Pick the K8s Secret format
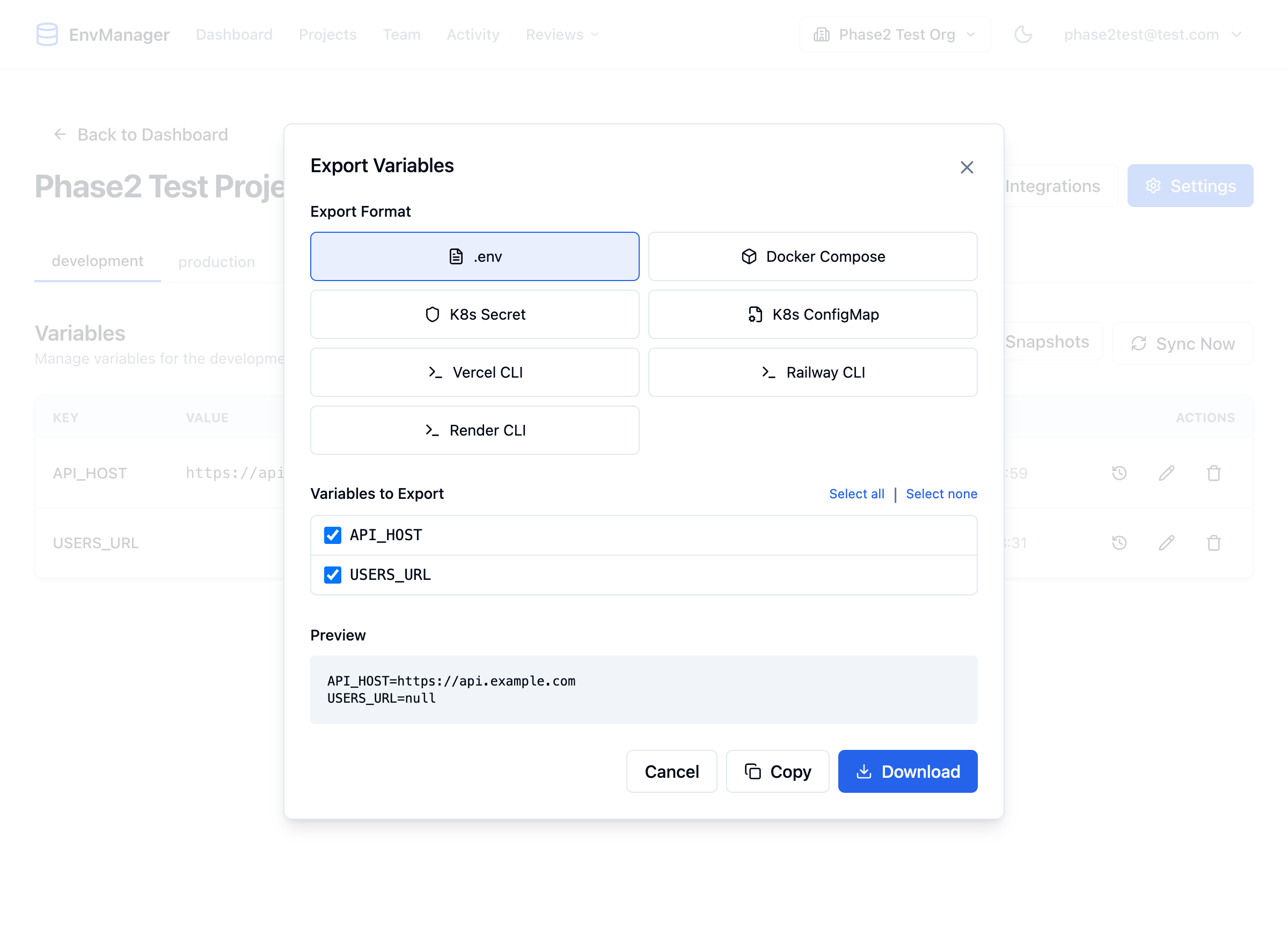 [474, 314]
